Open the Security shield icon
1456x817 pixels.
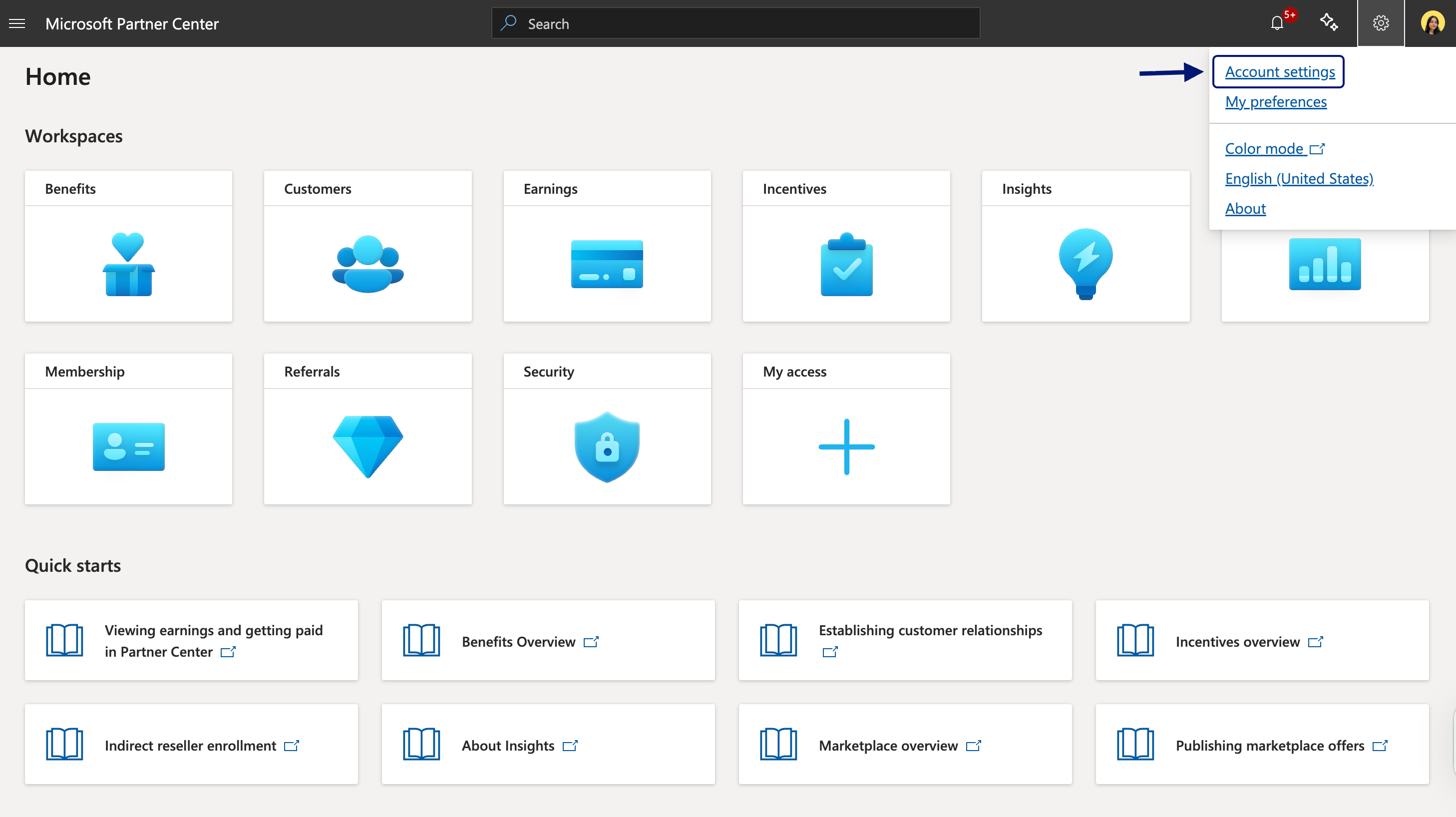607,446
